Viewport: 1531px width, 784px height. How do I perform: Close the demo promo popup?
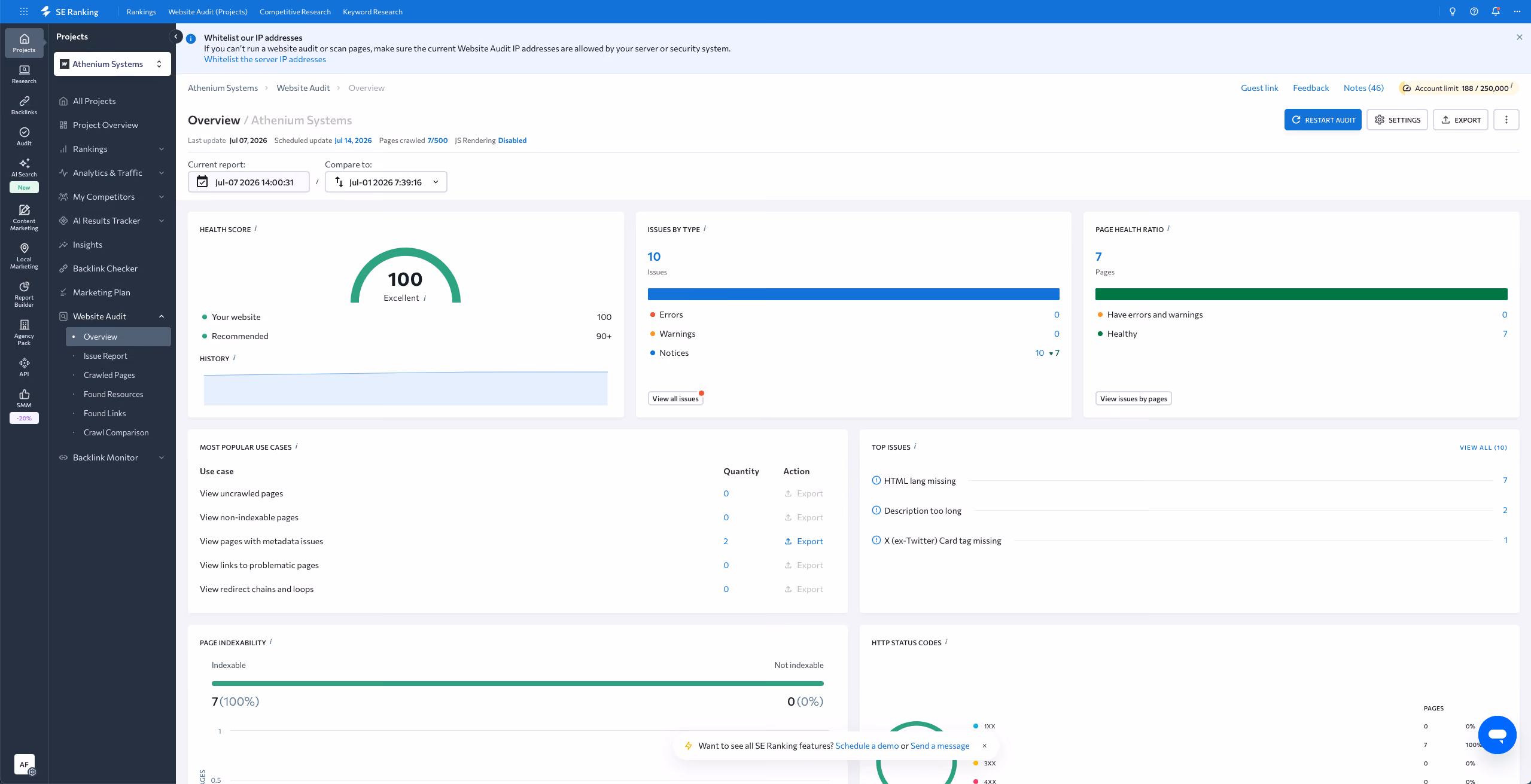click(x=984, y=746)
